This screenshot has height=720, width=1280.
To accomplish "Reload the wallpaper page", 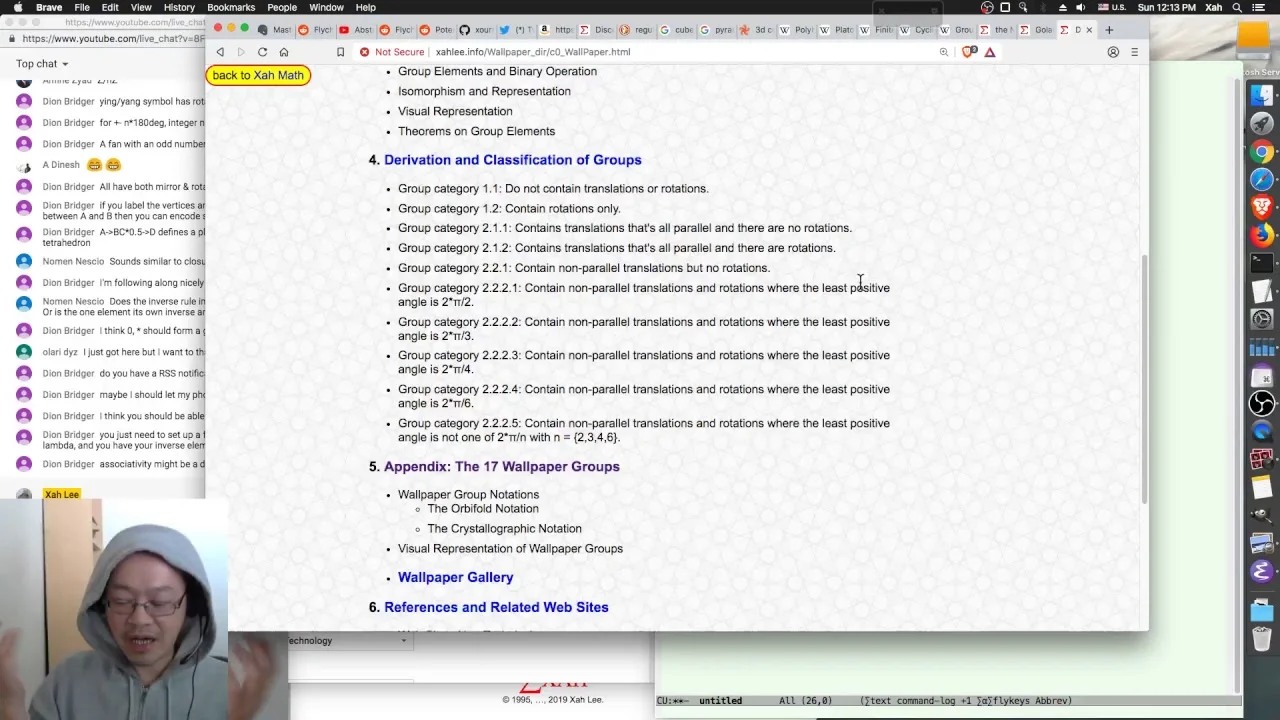I will point(262,52).
